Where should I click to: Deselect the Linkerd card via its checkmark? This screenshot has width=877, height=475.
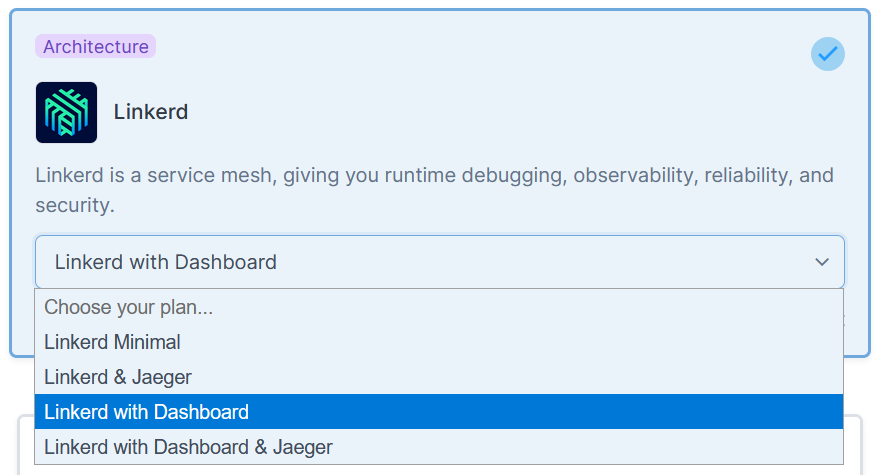pos(828,54)
